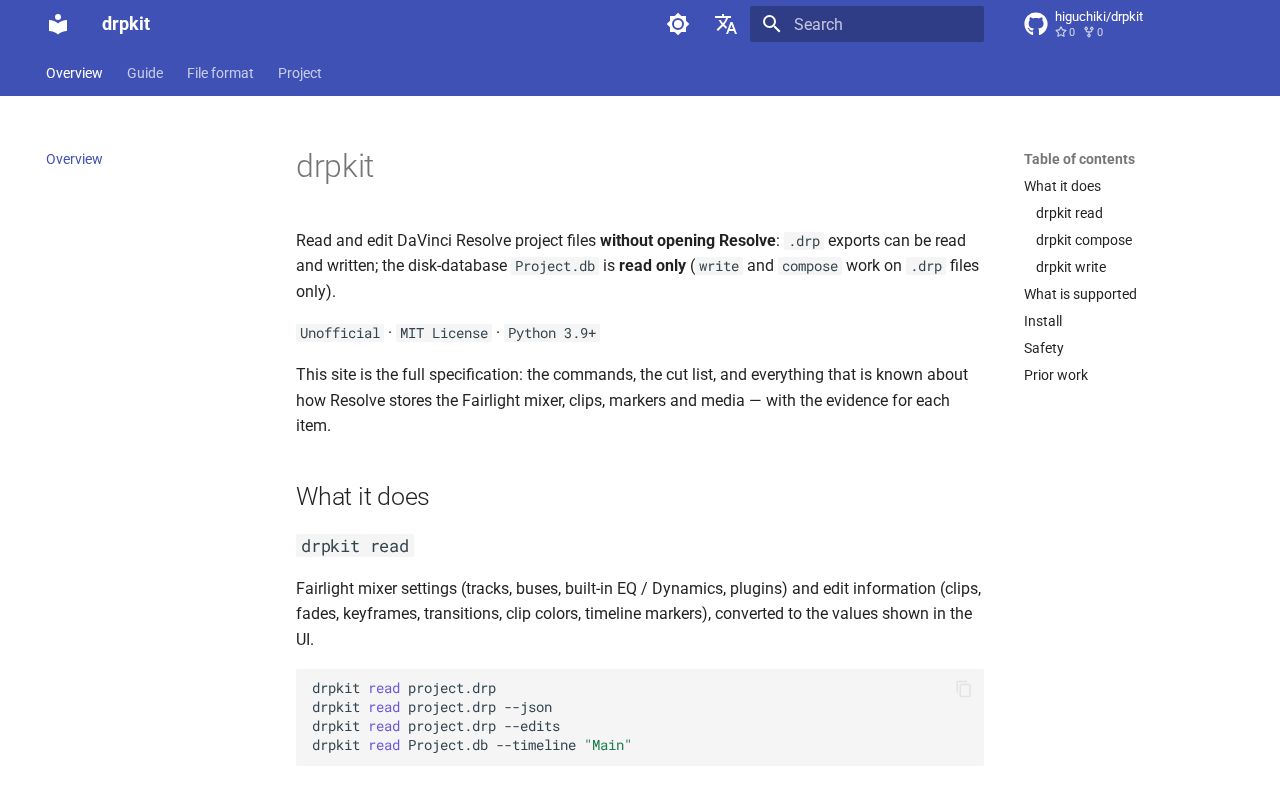
Task: Go to the Safety section
Action: [1044, 348]
